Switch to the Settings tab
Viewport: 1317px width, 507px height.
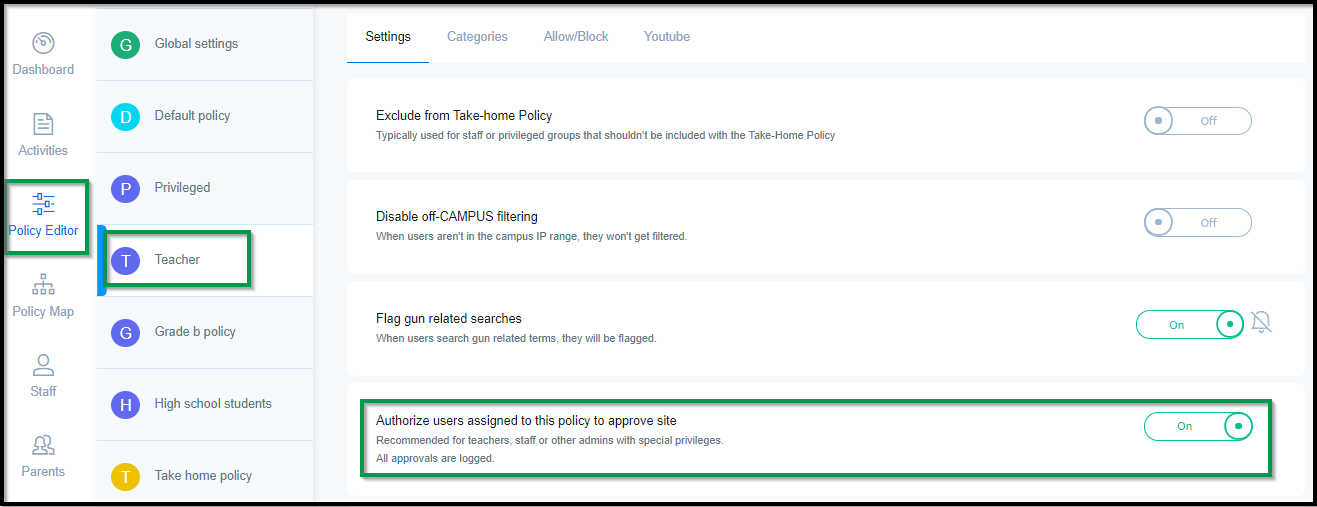click(388, 37)
